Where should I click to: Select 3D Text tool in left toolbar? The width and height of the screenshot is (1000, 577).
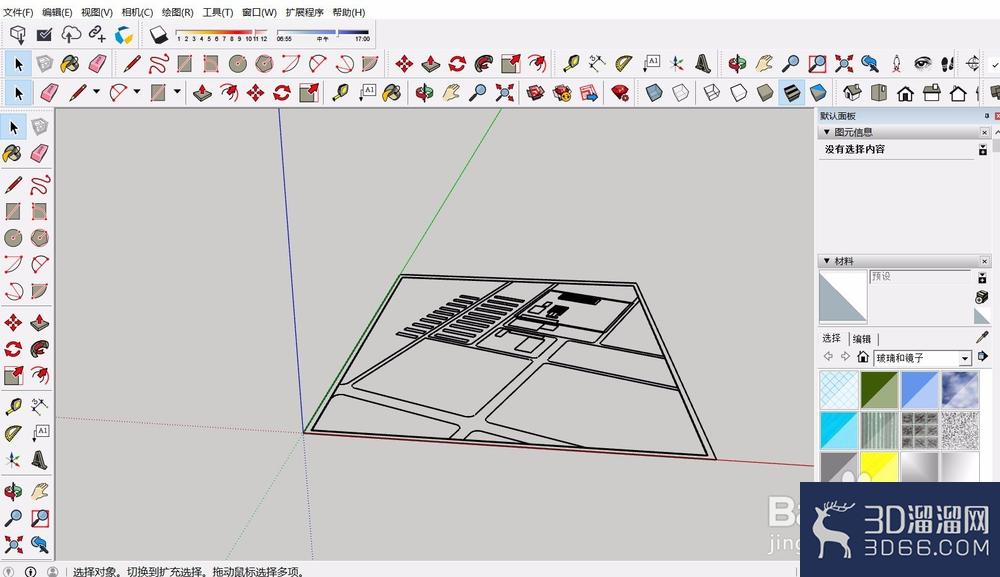pyautogui.click(x=40, y=459)
